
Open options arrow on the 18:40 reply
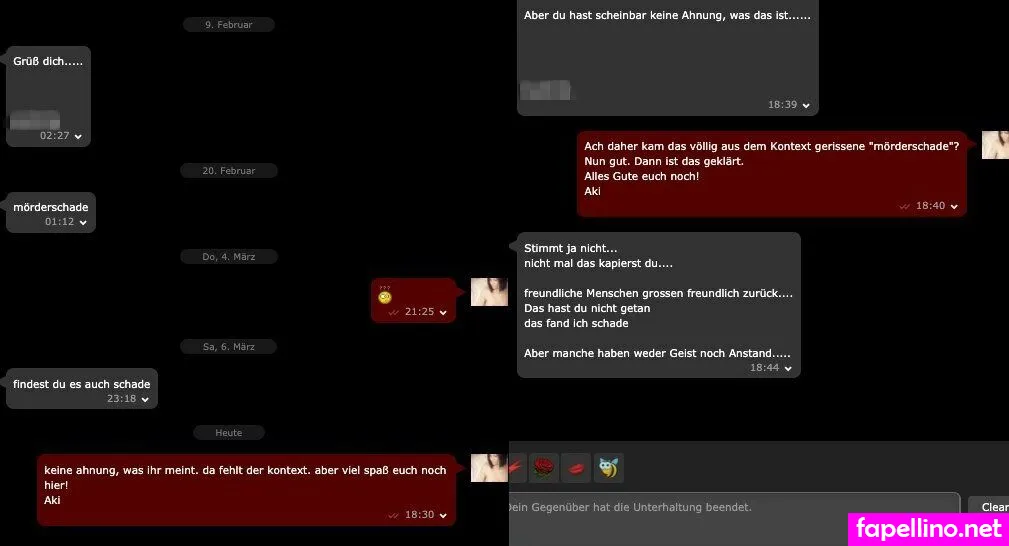pos(954,207)
